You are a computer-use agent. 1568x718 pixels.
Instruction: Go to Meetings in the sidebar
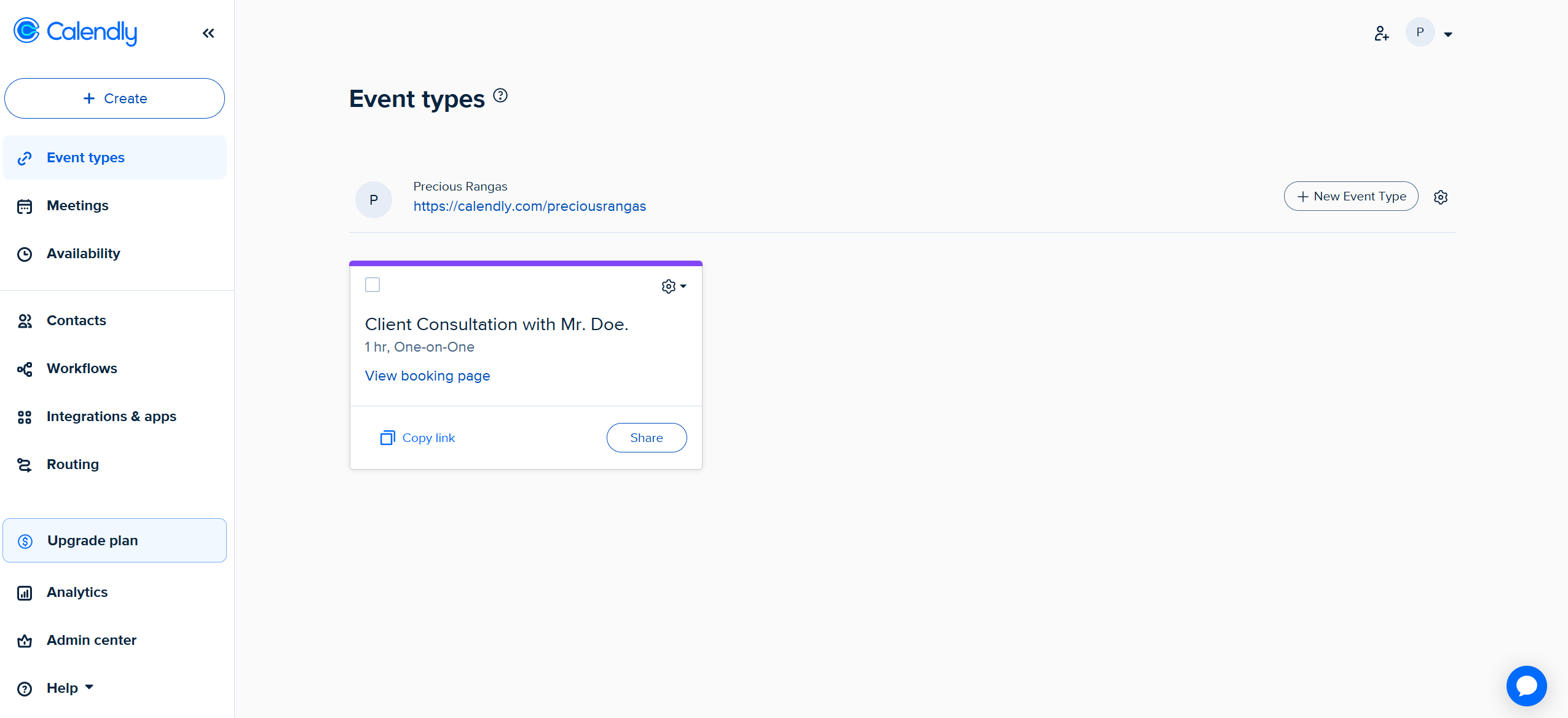(x=77, y=205)
